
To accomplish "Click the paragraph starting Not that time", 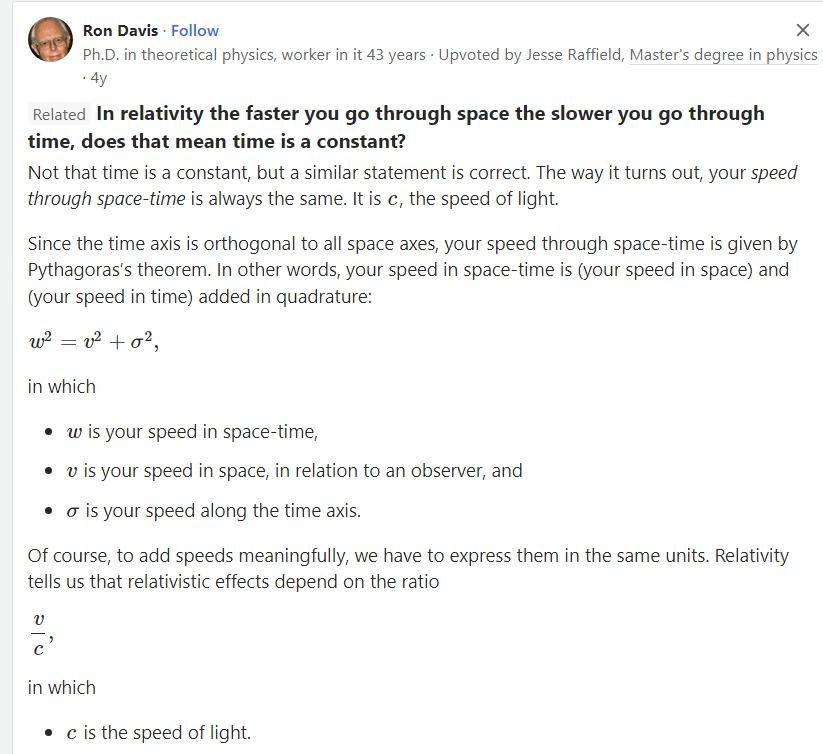I will click(x=413, y=186).
